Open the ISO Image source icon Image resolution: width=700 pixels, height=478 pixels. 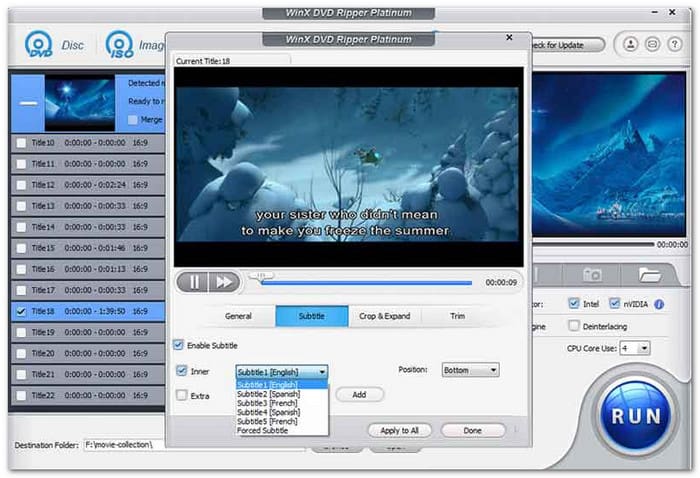(119, 45)
